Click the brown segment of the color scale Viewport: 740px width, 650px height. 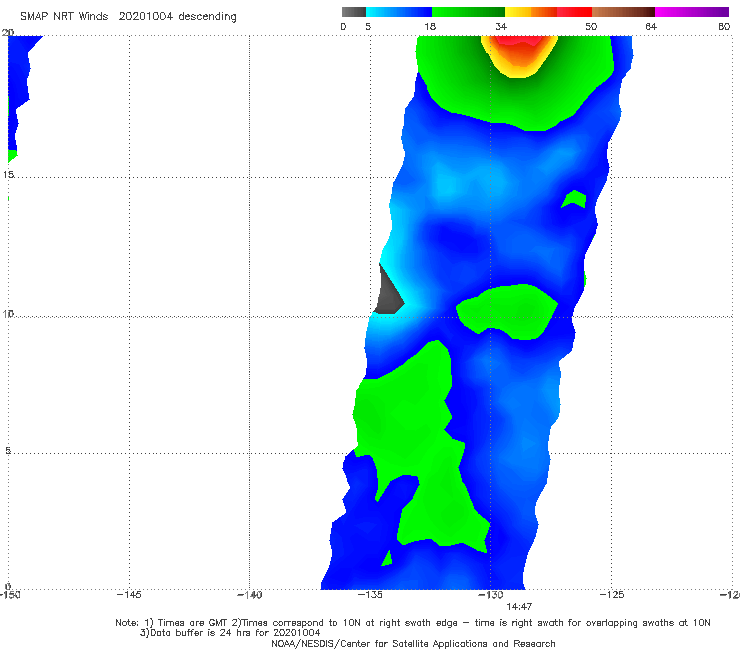623,12
